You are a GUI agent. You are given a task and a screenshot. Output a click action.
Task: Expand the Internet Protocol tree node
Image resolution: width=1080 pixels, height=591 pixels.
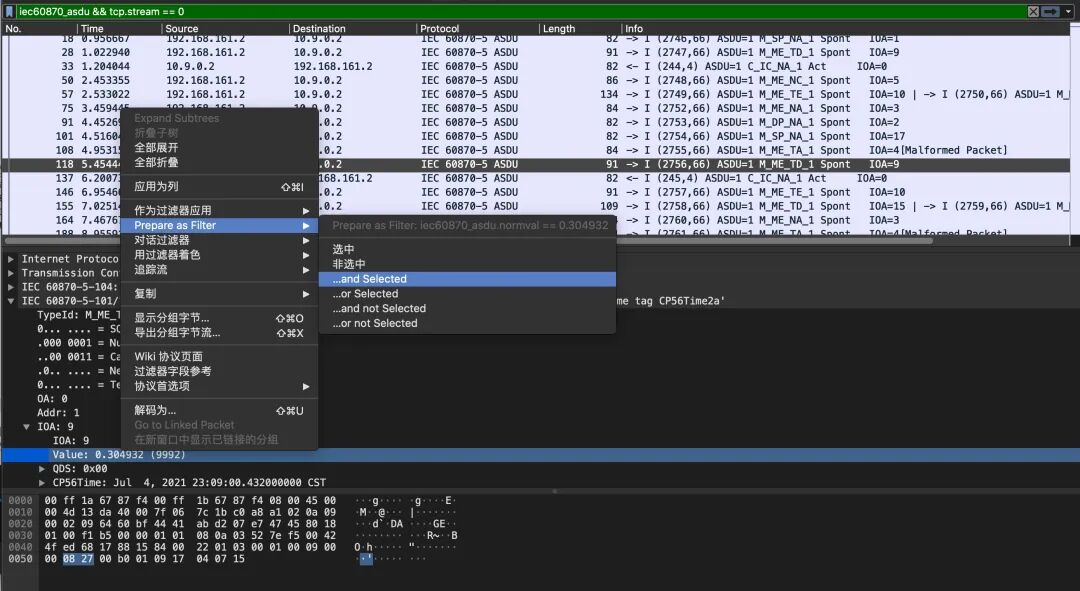(10, 259)
